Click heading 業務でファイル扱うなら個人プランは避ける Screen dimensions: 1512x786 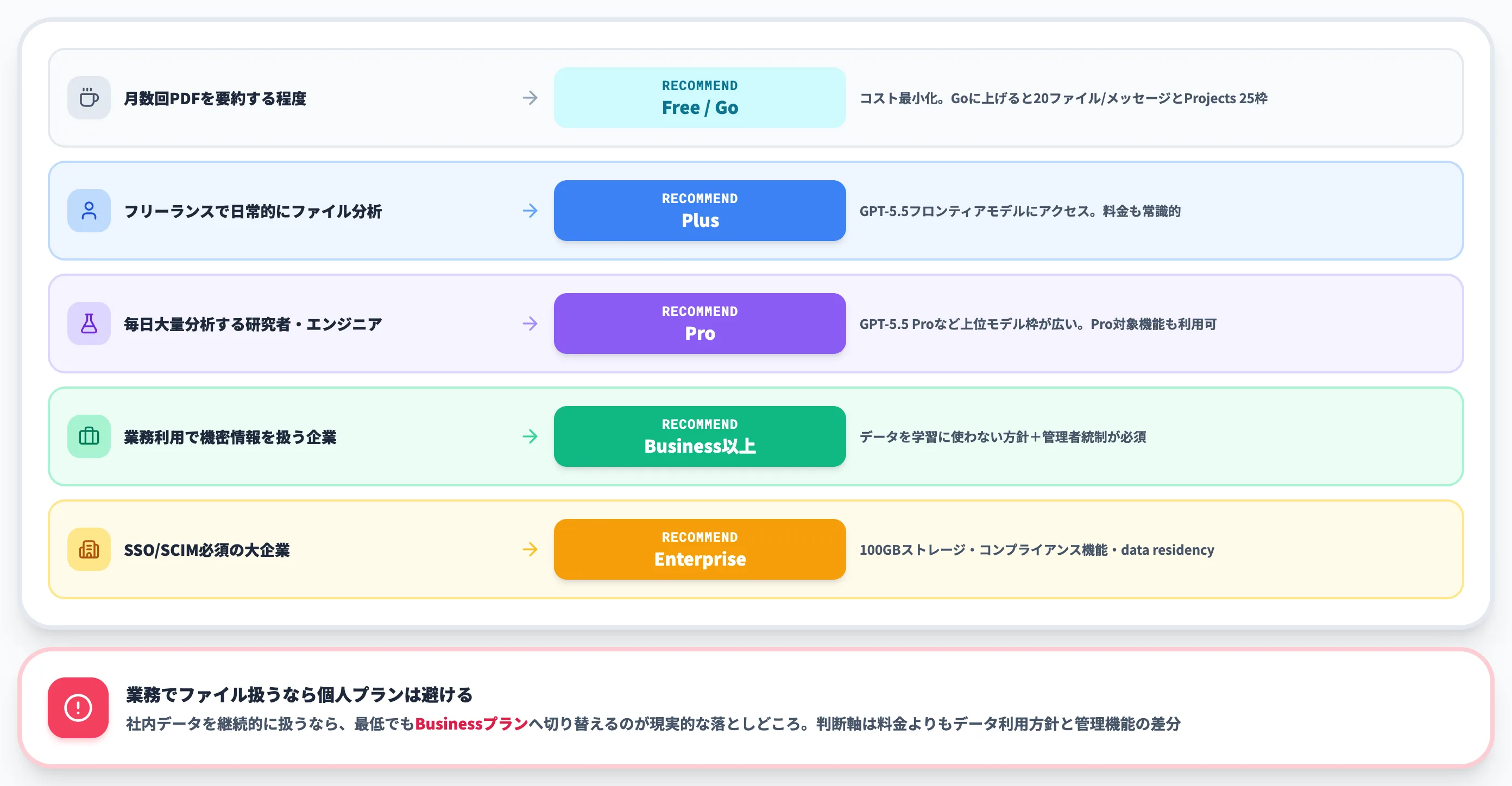point(299,694)
